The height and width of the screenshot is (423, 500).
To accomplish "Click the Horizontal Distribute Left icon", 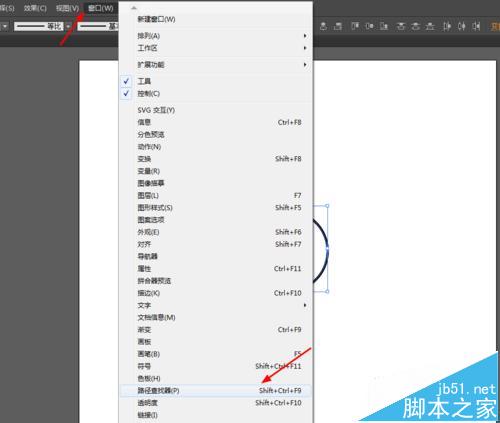I will tap(447, 26).
